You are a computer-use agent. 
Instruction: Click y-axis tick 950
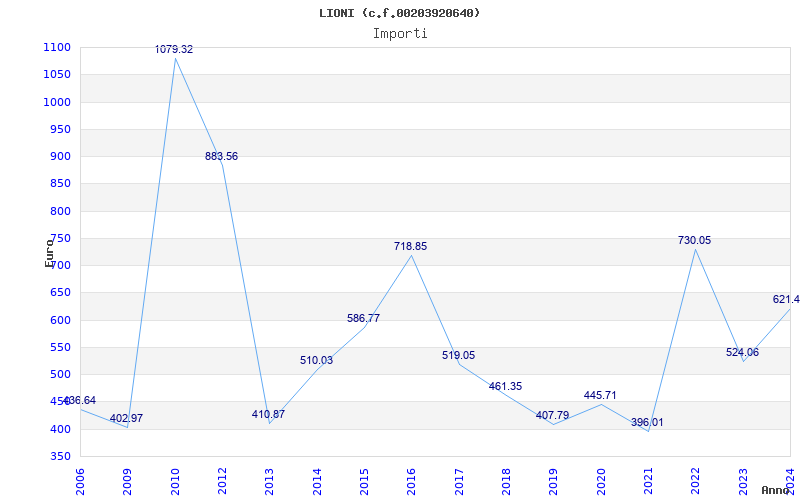point(63,129)
